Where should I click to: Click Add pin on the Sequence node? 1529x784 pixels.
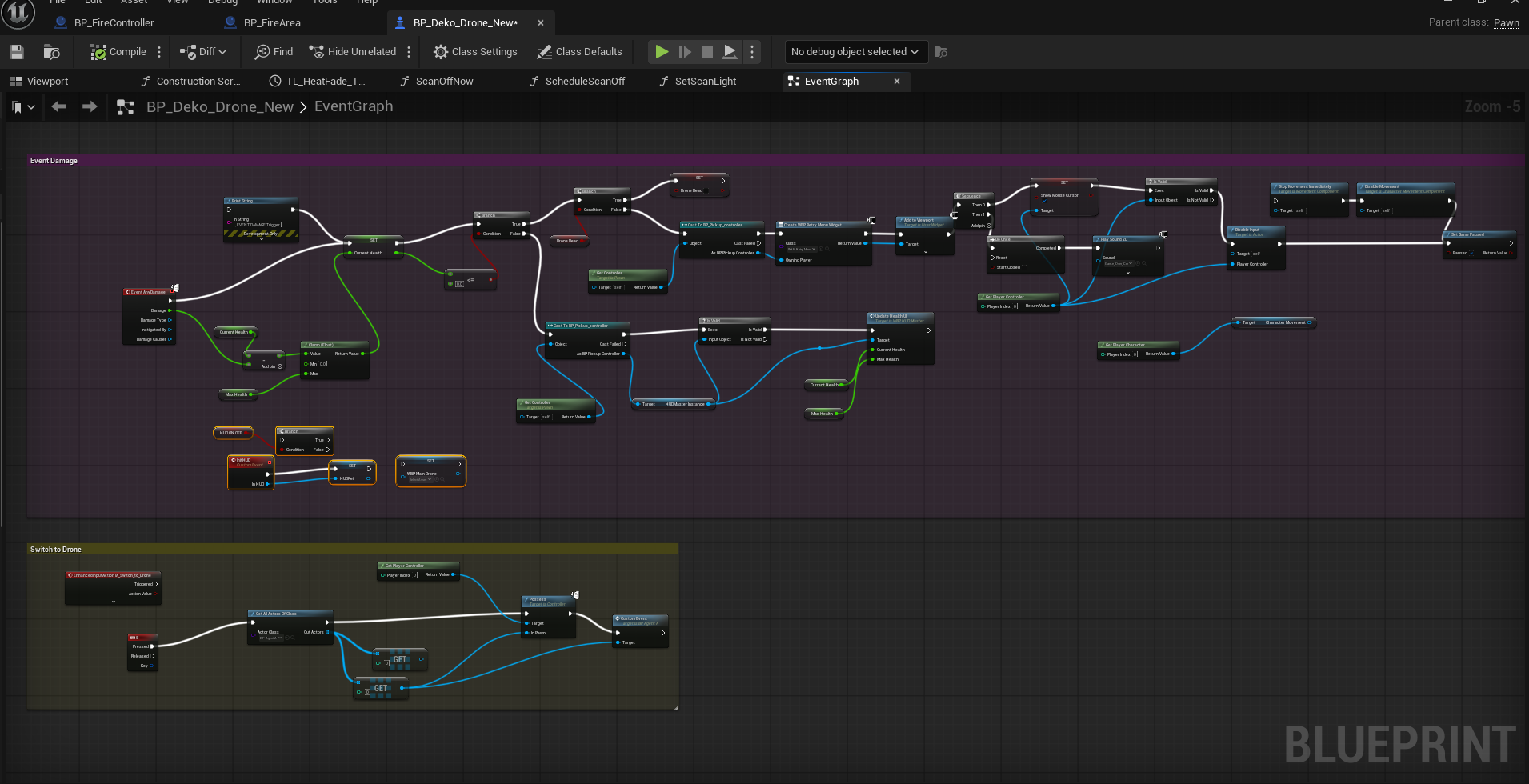pos(981,226)
